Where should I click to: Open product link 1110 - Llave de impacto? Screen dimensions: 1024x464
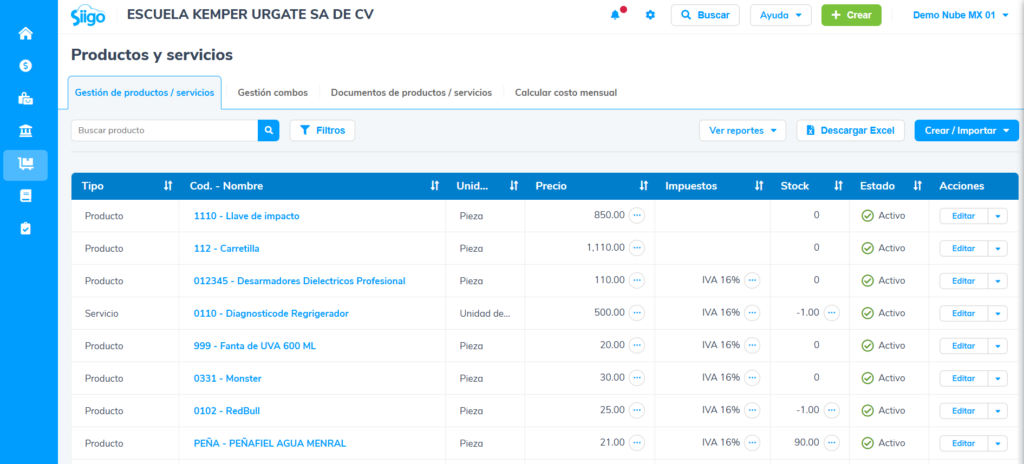(x=247, y=216)
